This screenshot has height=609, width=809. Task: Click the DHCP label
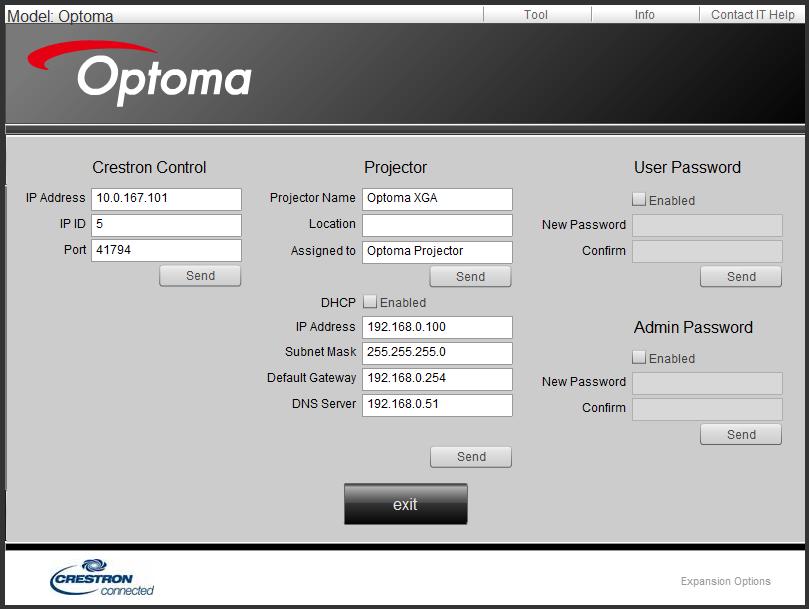point(338,302)
